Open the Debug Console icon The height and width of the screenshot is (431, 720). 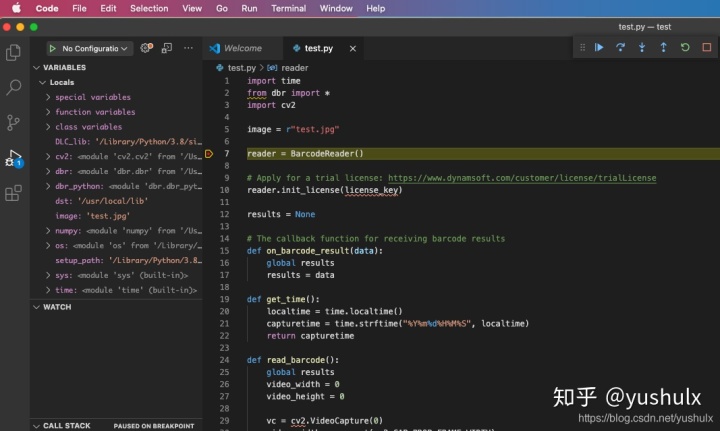pos(167,48)
